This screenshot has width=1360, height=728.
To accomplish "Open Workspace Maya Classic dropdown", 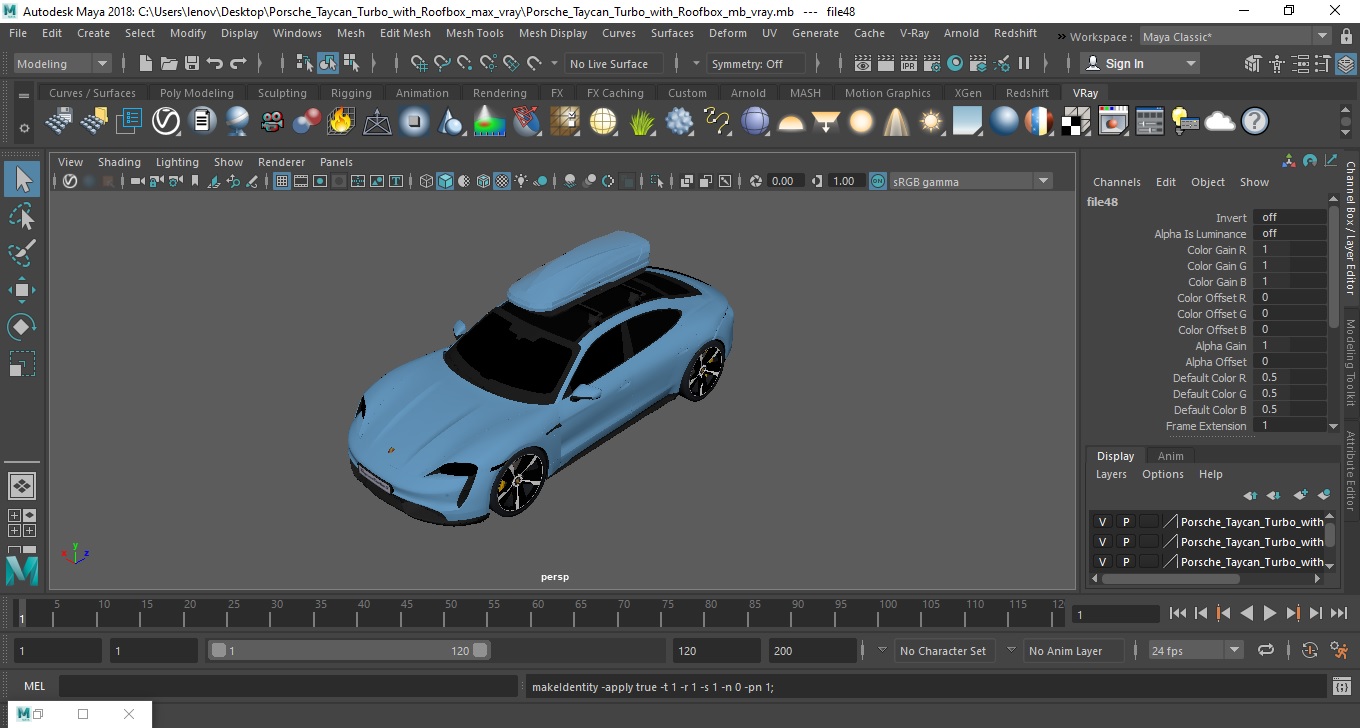I will (x=1237, y=37).
